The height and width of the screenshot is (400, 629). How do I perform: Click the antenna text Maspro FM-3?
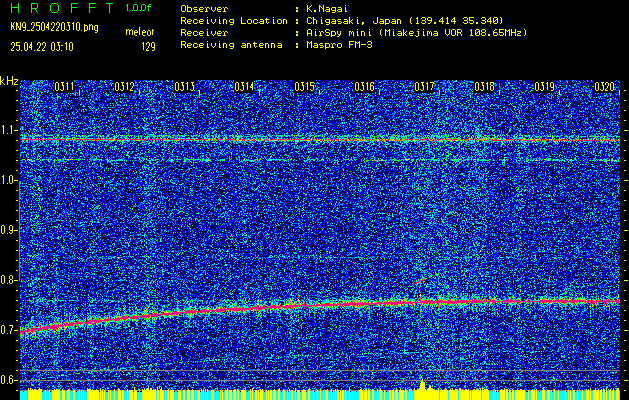338,45
